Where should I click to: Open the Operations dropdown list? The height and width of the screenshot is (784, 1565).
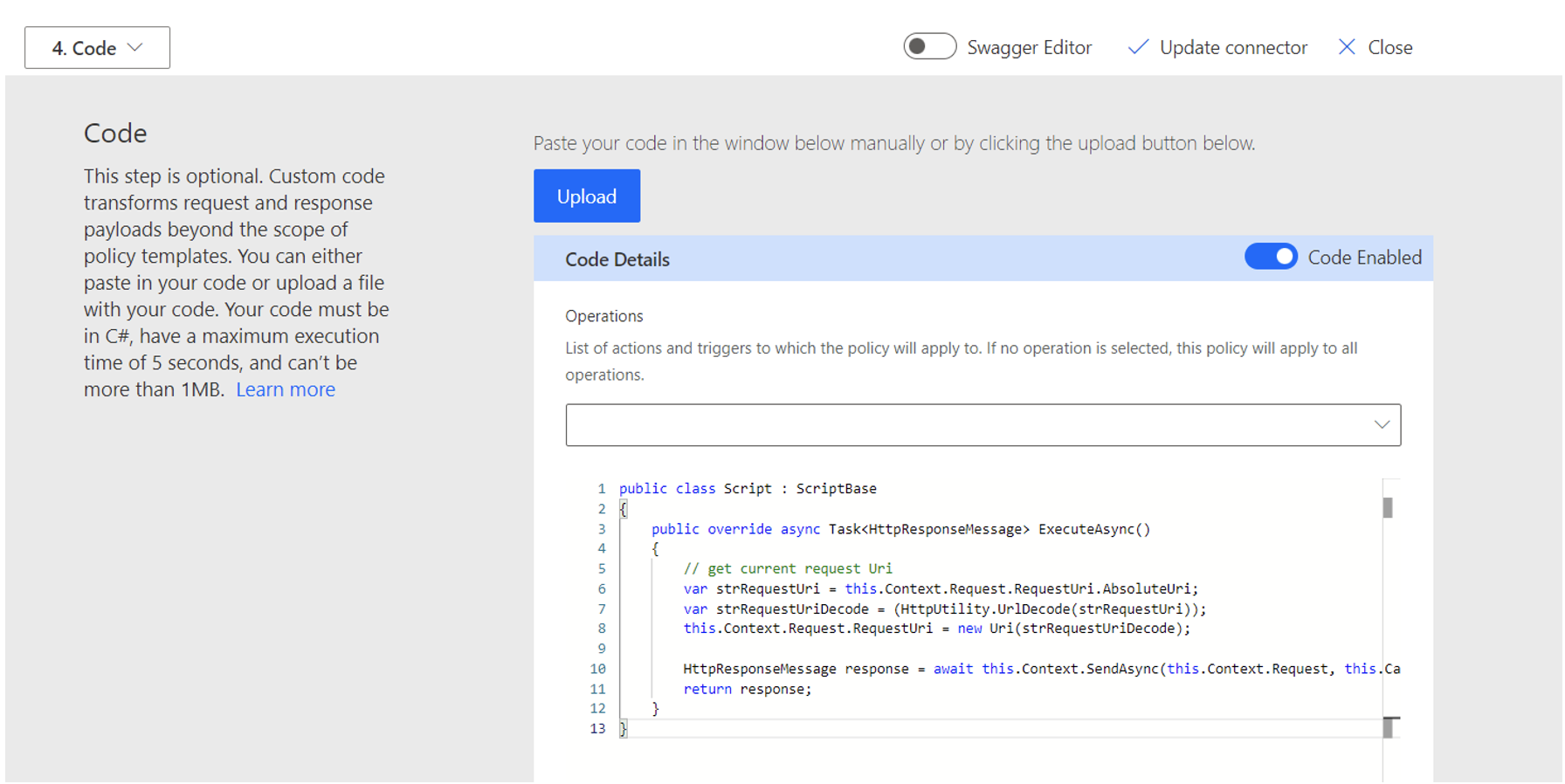point(982,425)
